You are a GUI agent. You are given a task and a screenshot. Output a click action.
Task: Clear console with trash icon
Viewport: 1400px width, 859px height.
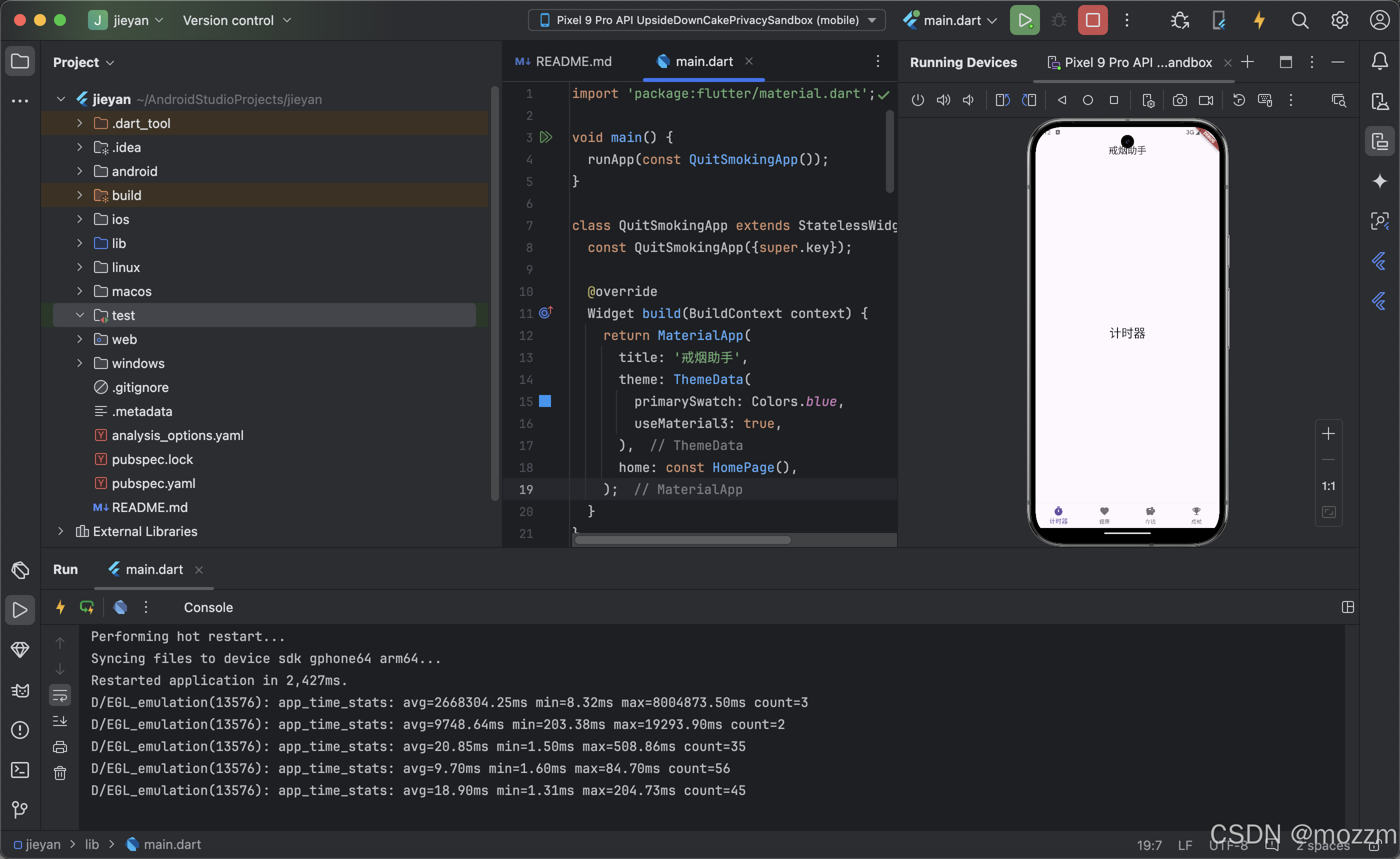click(x=59, y=773)
